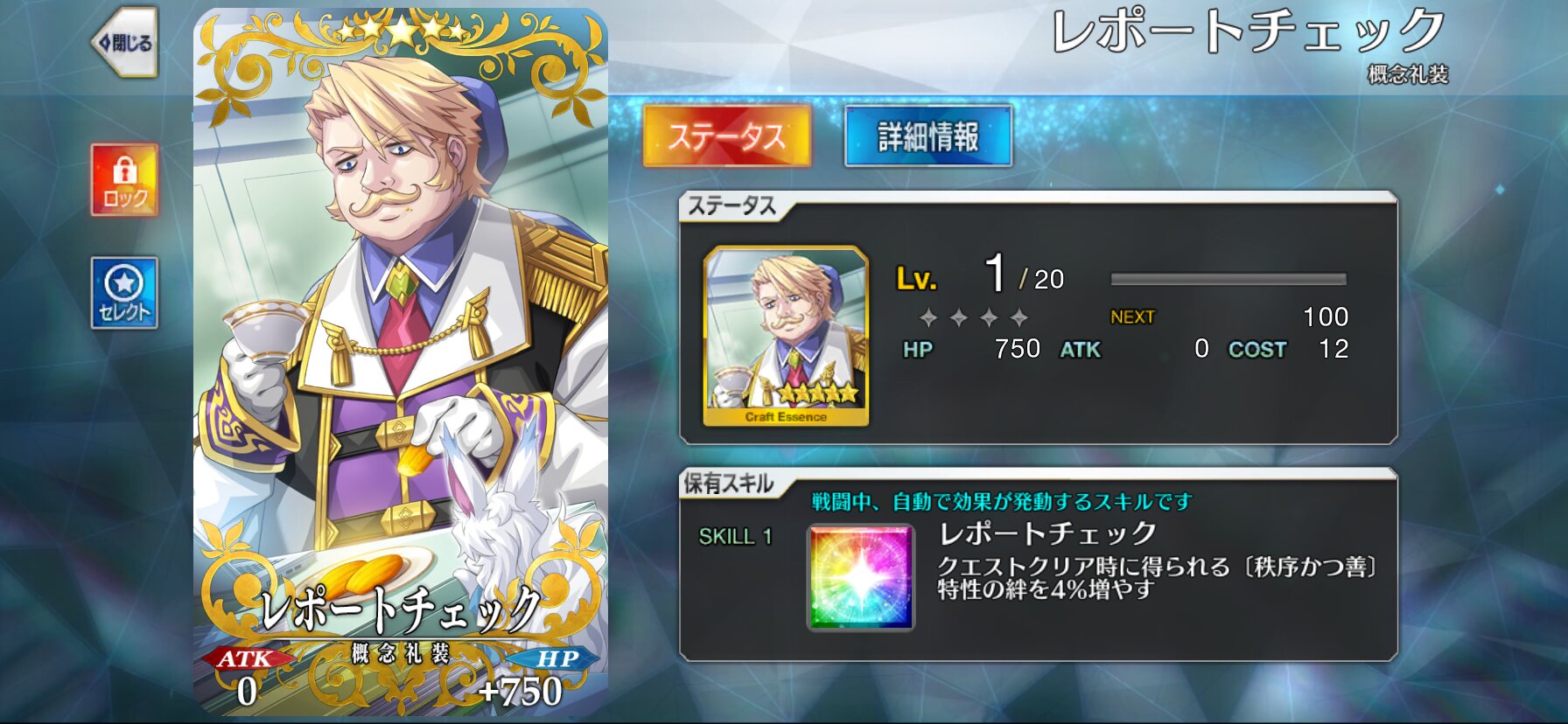The image size is (1568, 724).
Task: Toggle the ロック lock icon
Action: [124, 179]
